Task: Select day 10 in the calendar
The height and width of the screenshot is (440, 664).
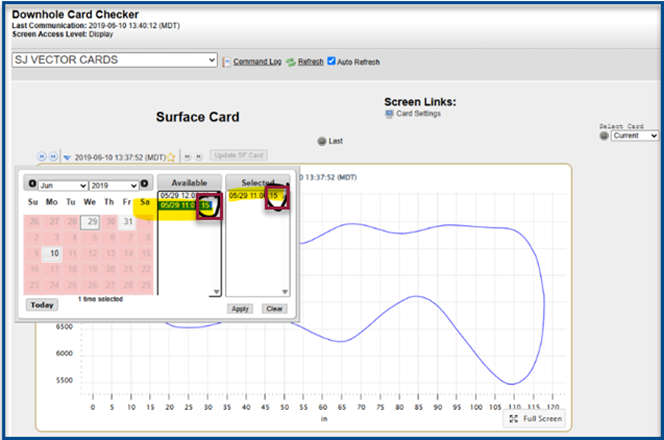Action: (x=52, y=254)
